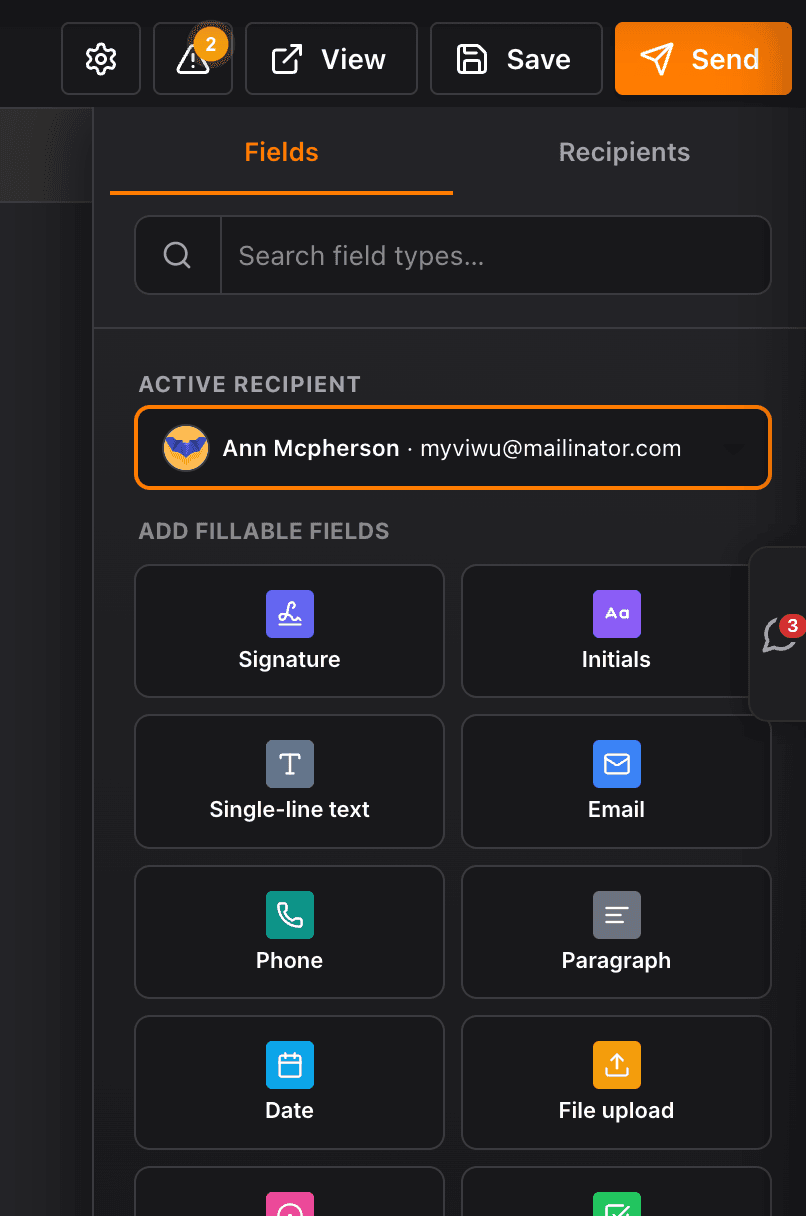
Task: Insert a Date field
Action: point(289,1082)
